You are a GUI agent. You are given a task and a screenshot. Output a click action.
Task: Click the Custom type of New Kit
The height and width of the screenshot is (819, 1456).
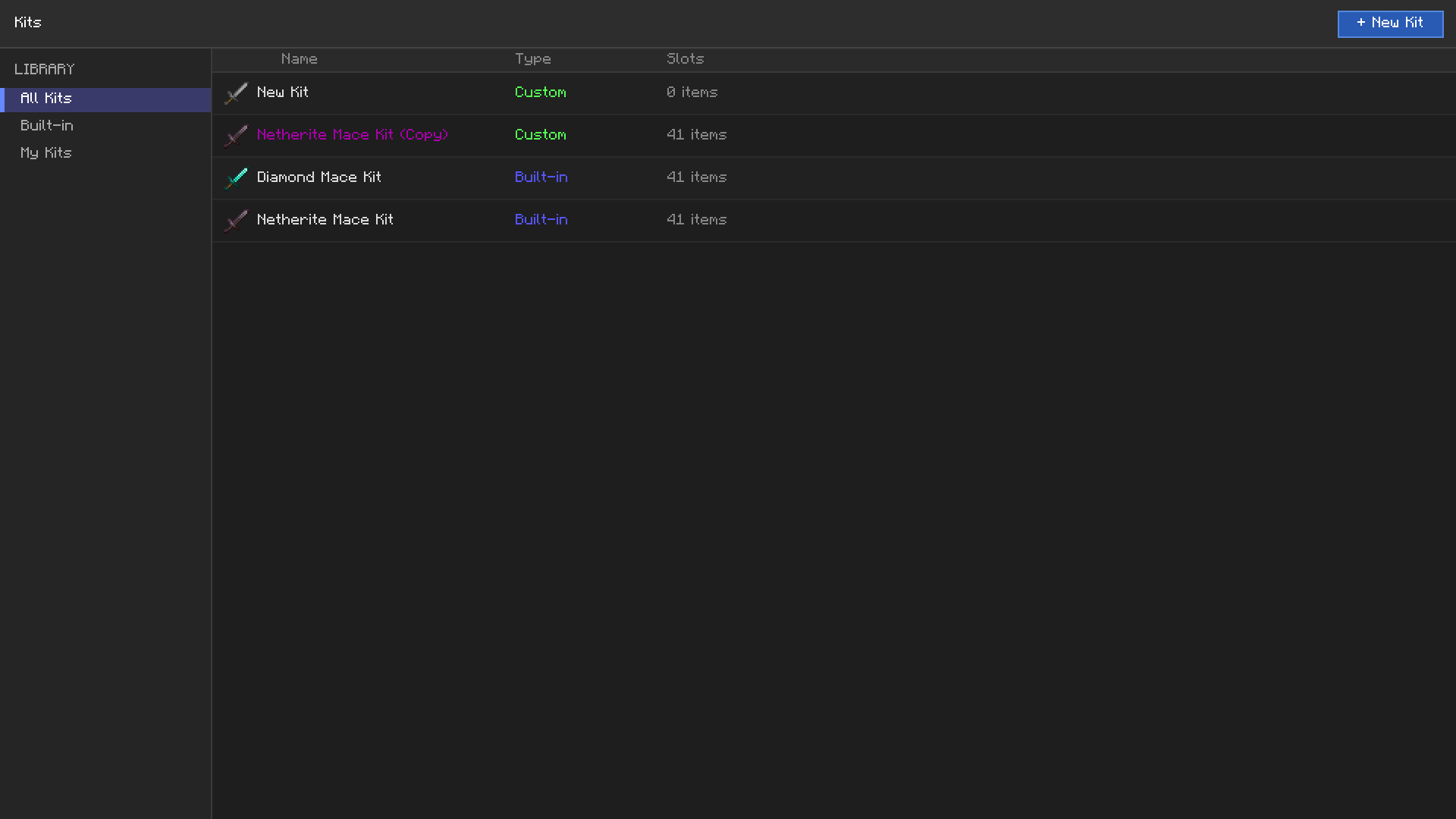(541, 93)
